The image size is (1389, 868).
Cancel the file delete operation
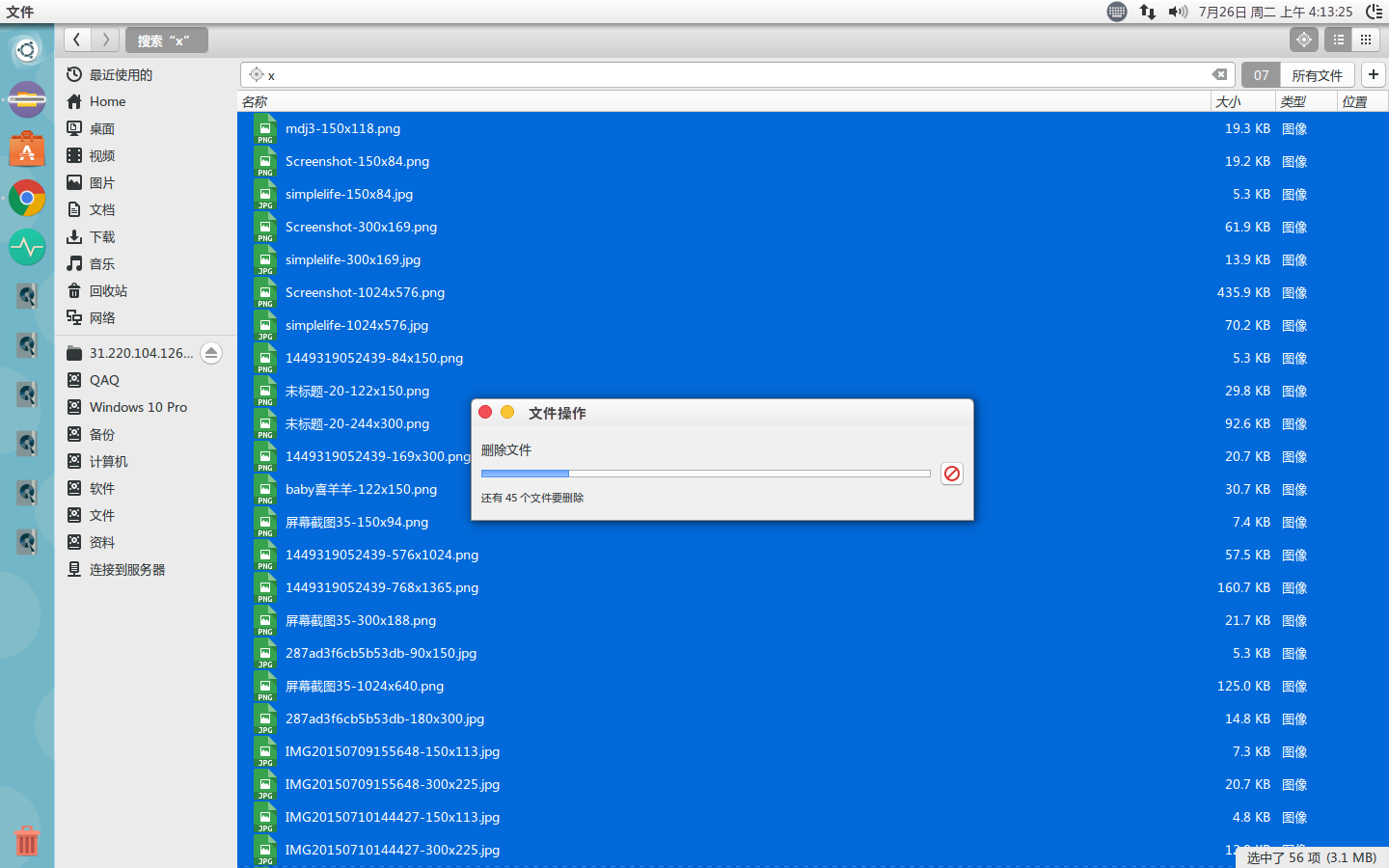coord(952,474)
